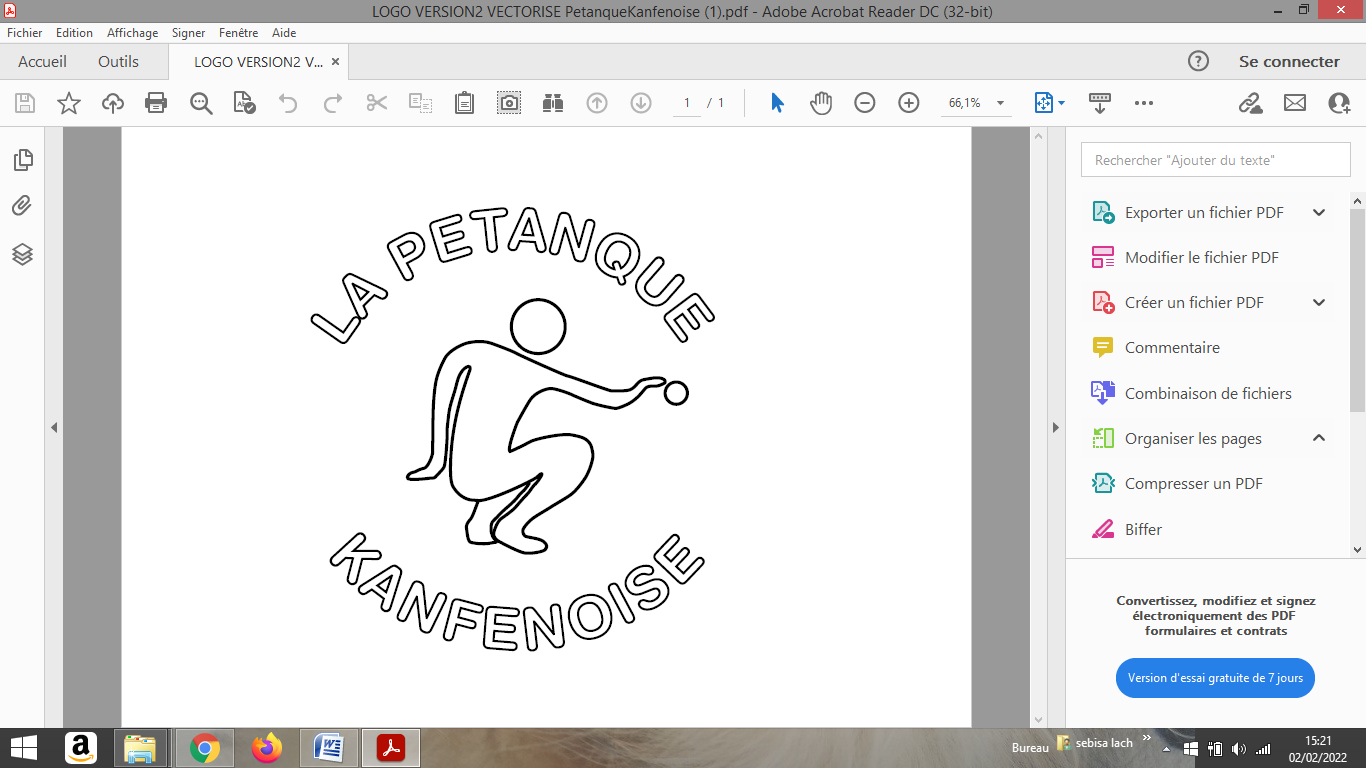Open the attachments paperclip panel
This screenshot has width=1366, height=768.
click(x=22, y=206)
